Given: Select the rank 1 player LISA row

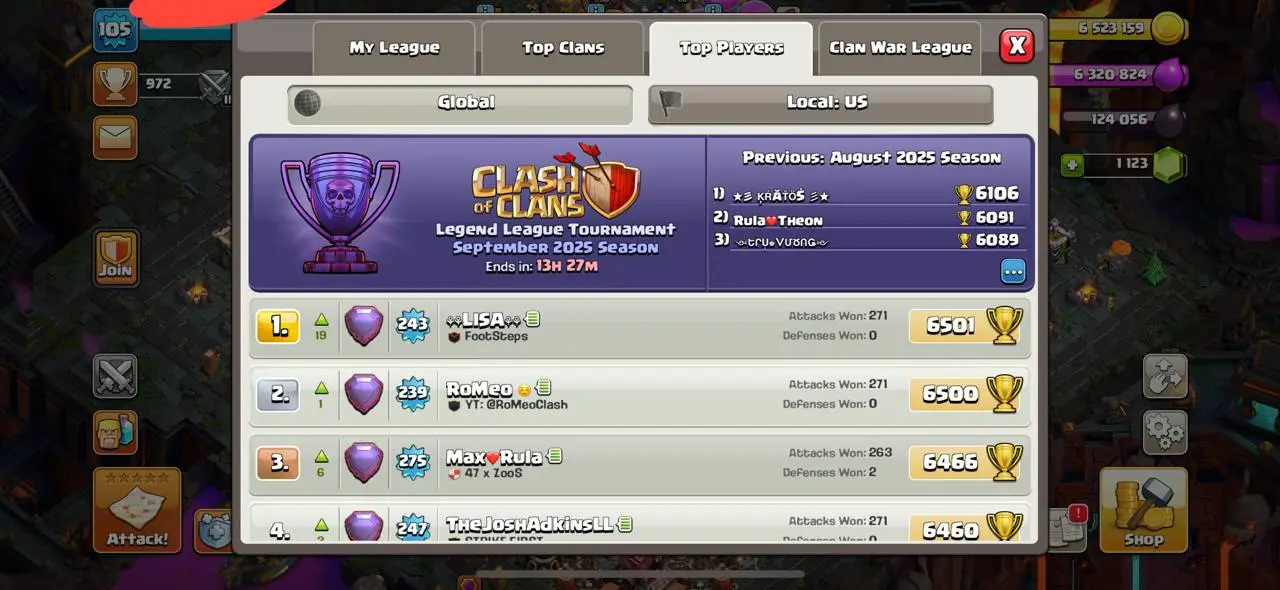Looking at the screenshot, I should (x=640, y=327).
